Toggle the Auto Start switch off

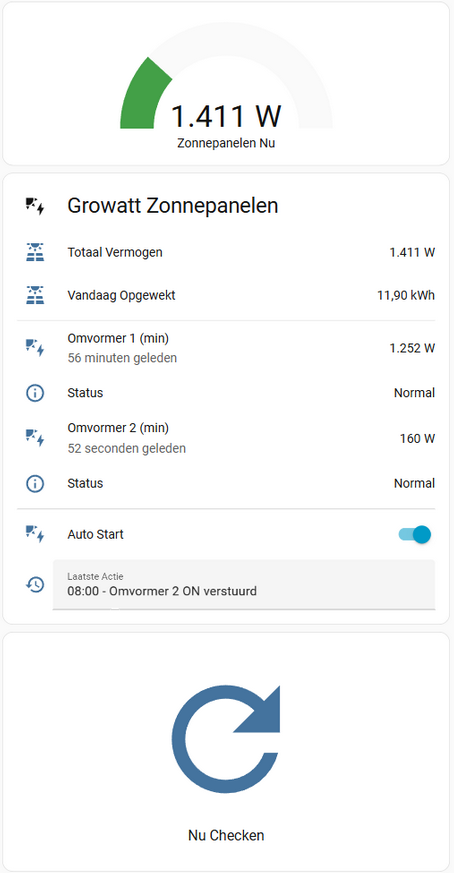tap(414, 534)
